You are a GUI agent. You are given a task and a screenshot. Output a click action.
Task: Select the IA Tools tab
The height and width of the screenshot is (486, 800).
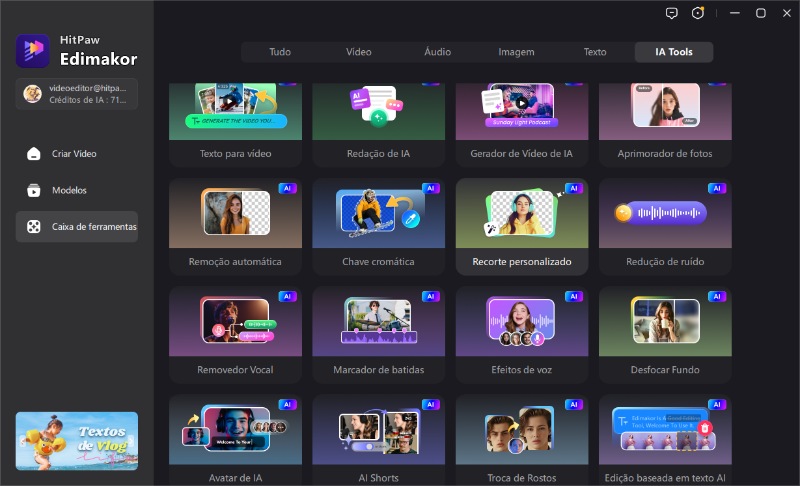673,52
